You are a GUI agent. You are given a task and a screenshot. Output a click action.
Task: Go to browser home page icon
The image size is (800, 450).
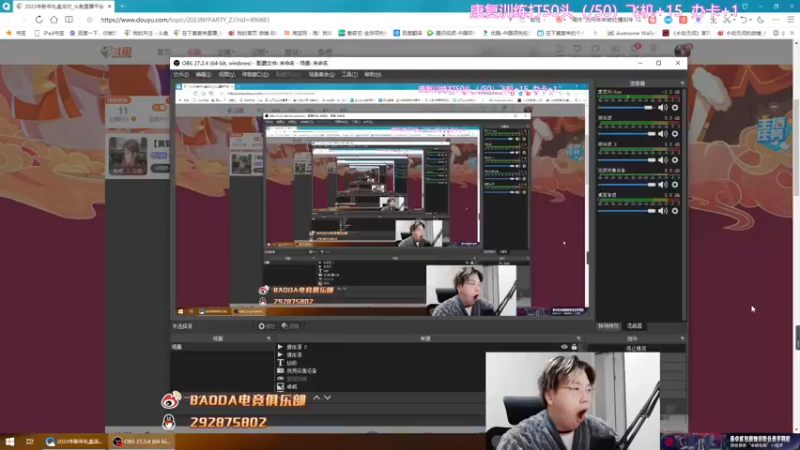pyautogui.click(x=54, y=19)
